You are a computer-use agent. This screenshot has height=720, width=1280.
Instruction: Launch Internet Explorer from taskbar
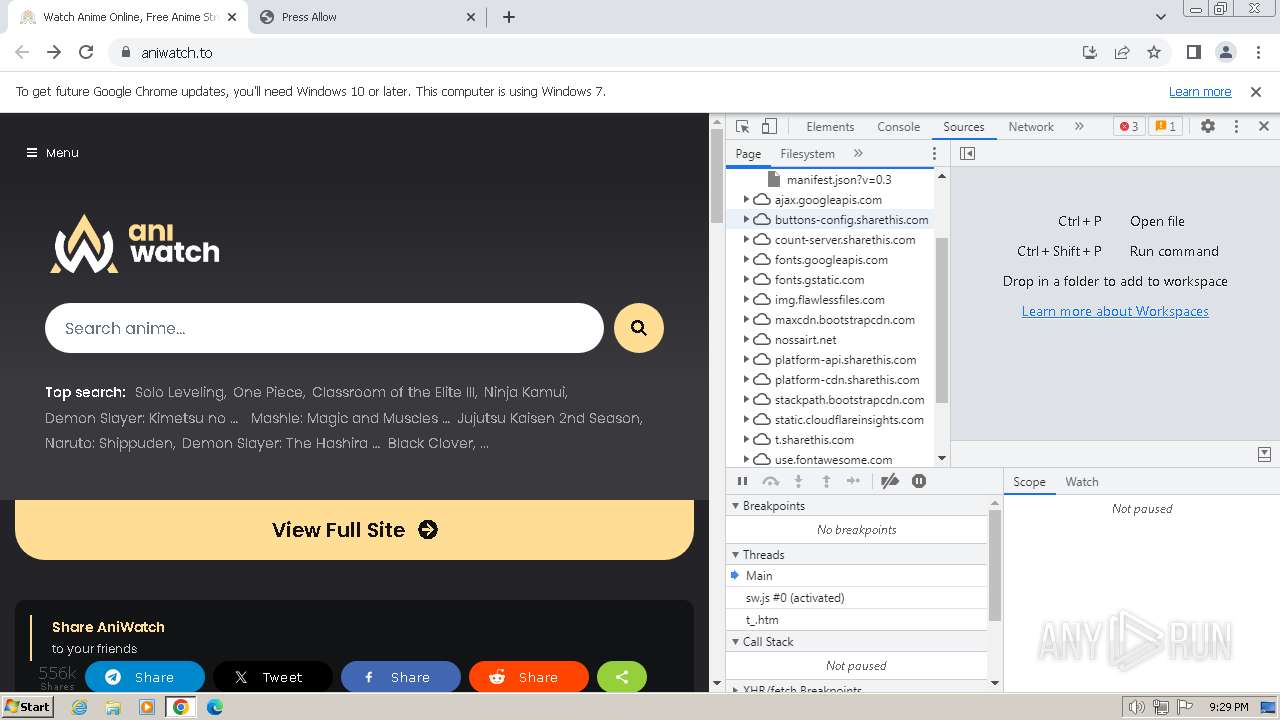tap(79, 707)
